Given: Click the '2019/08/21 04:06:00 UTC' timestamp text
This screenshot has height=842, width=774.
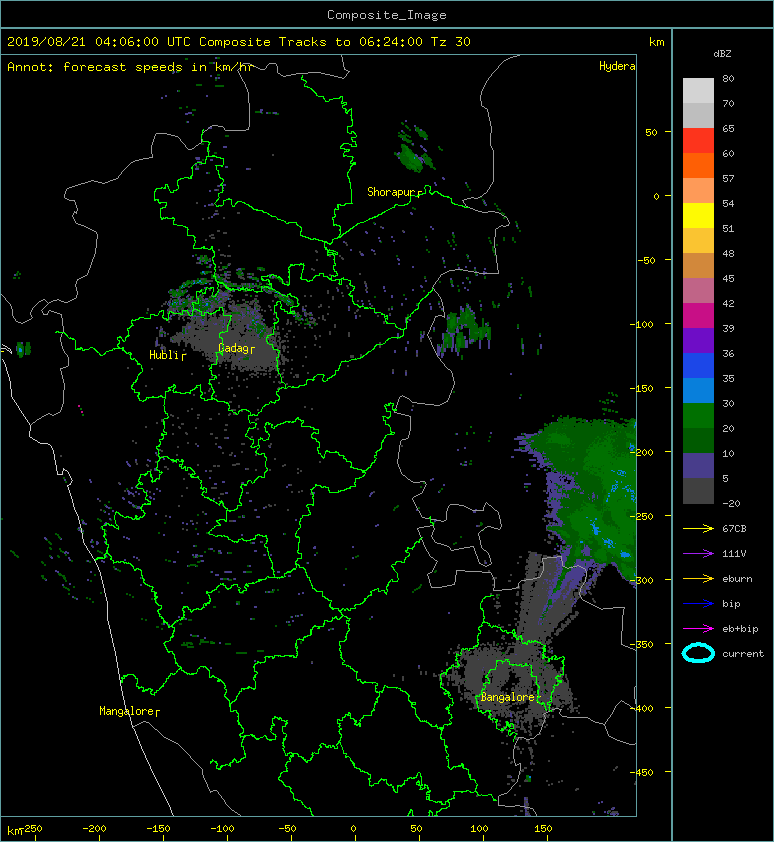Looking at the screenshot, I should click(x=99, y=42).
